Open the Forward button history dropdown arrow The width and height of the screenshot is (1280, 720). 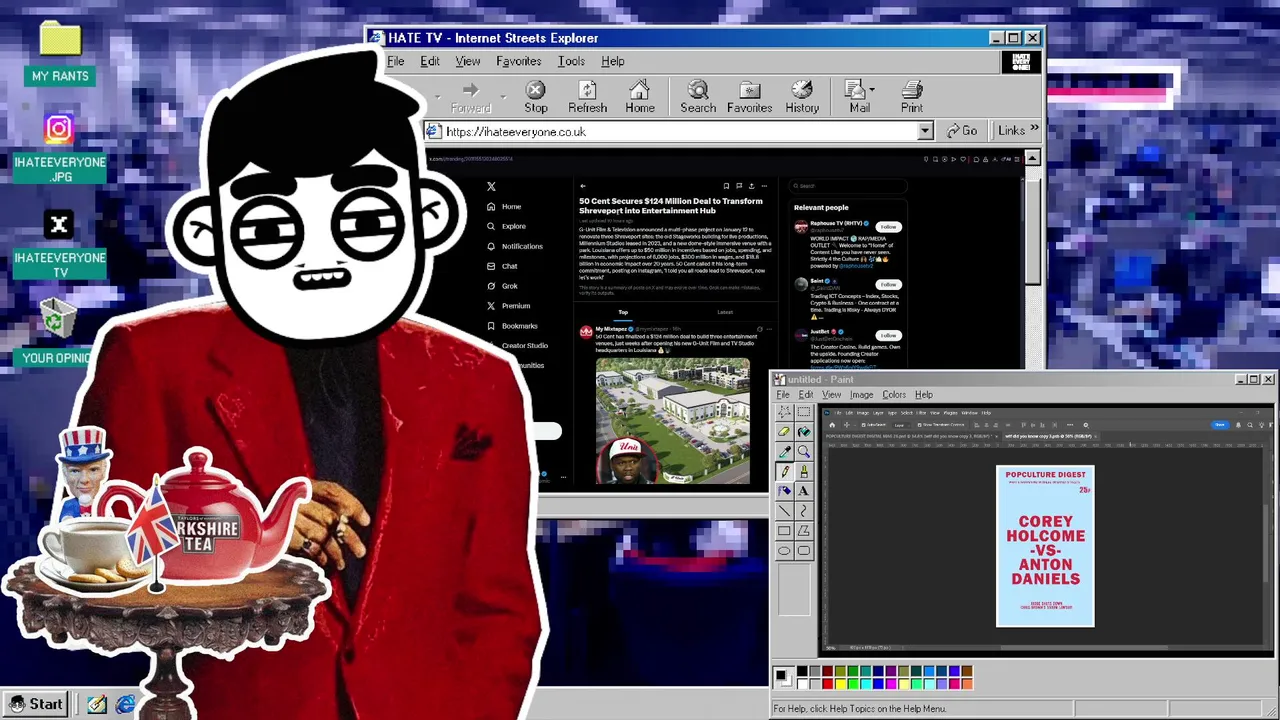pyautogui.click(x=503, y=97)
